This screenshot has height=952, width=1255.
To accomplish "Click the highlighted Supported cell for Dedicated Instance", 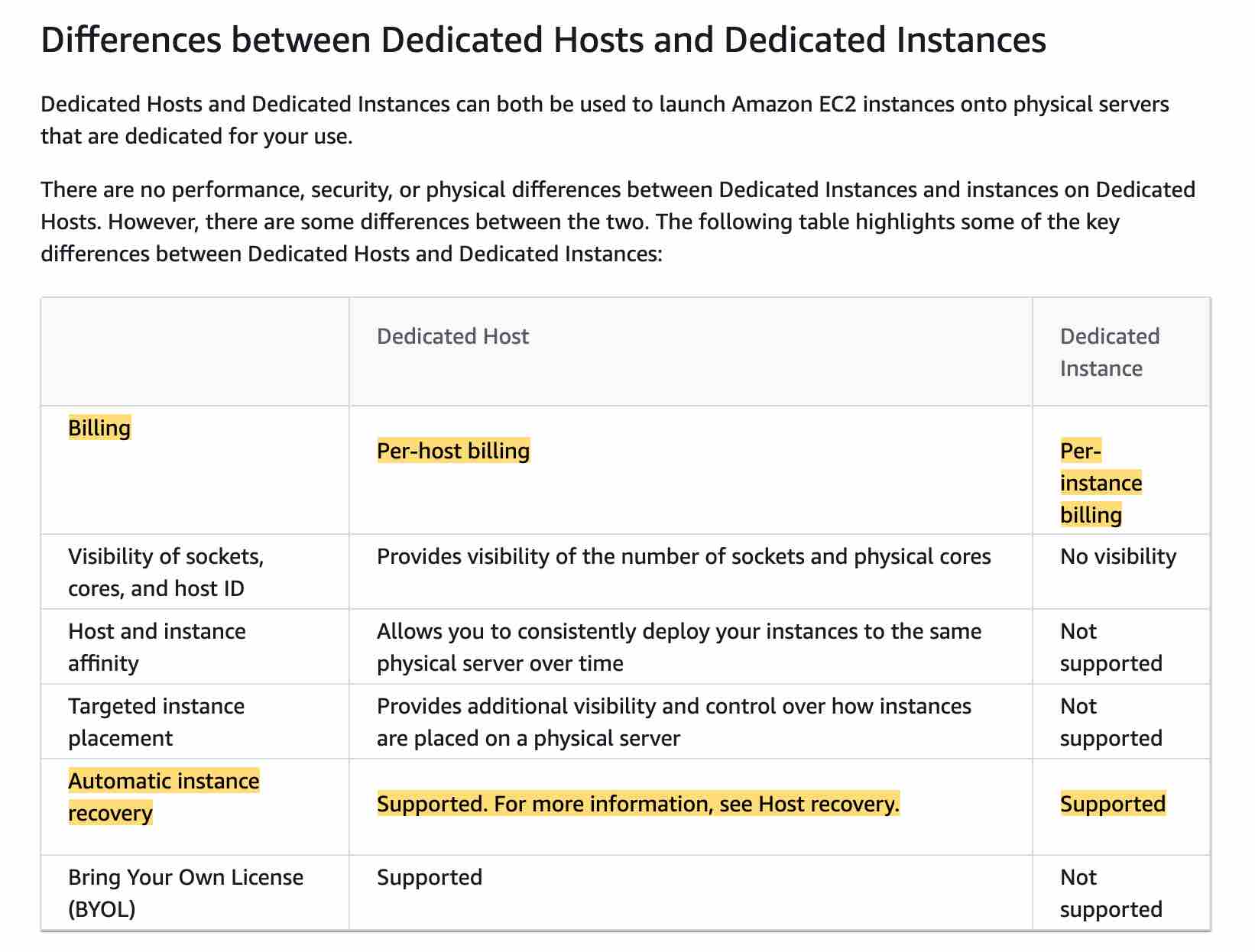I will 1113,804.
